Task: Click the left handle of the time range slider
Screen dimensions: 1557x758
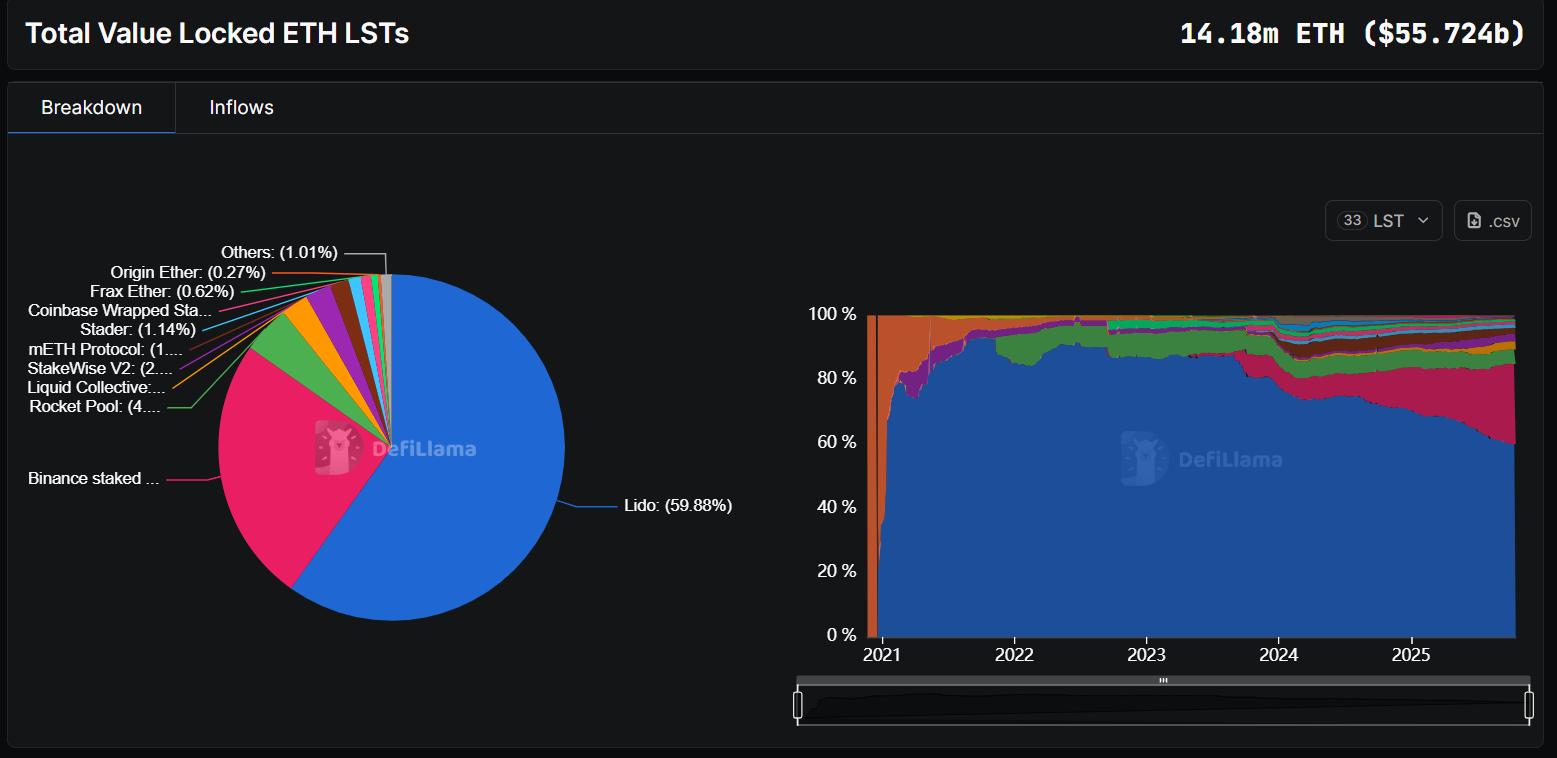Action: [798, 706]
